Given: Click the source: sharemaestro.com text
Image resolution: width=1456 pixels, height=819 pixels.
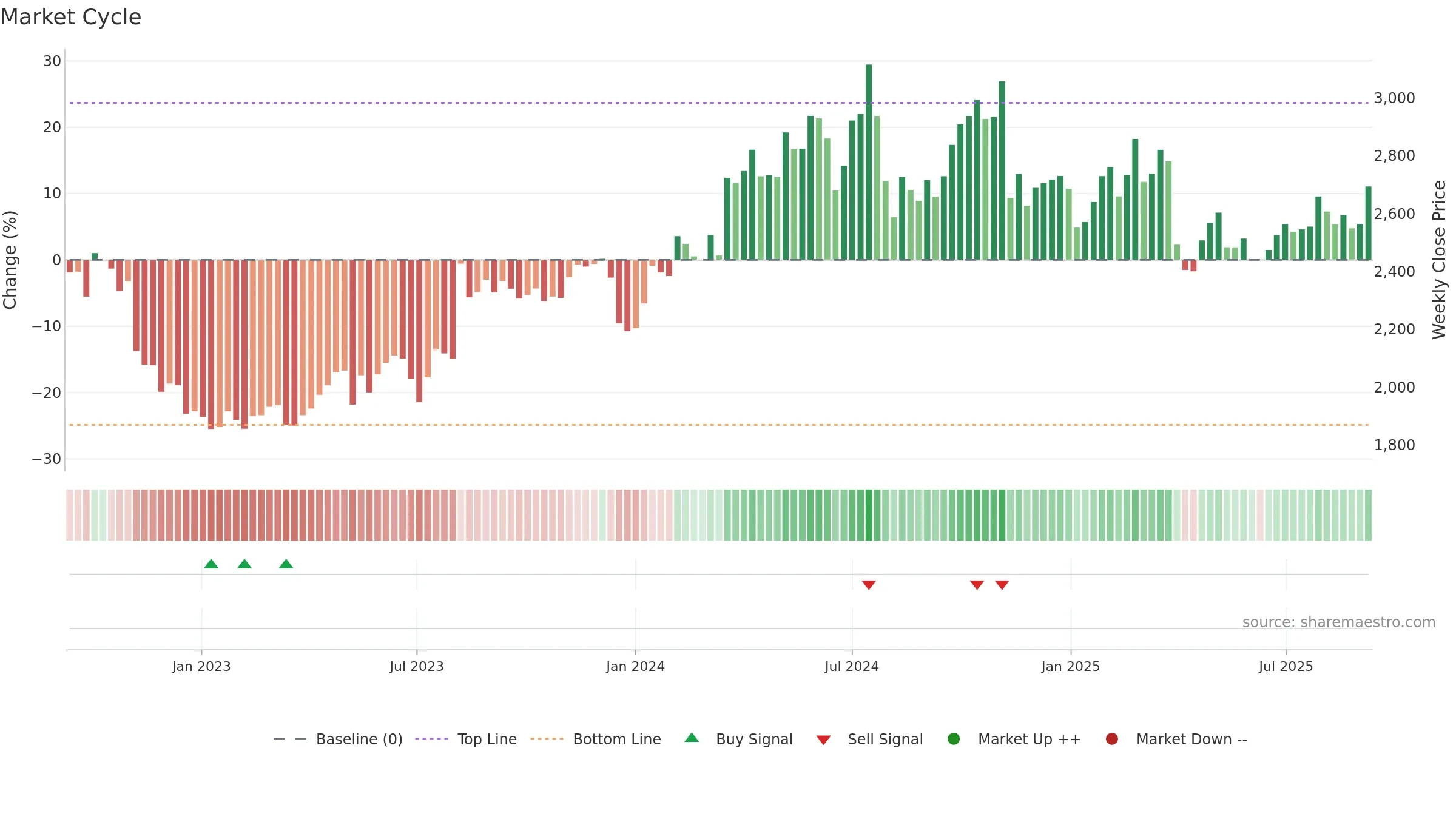Looking at the screenshot, I should [x=1339, y=622].
